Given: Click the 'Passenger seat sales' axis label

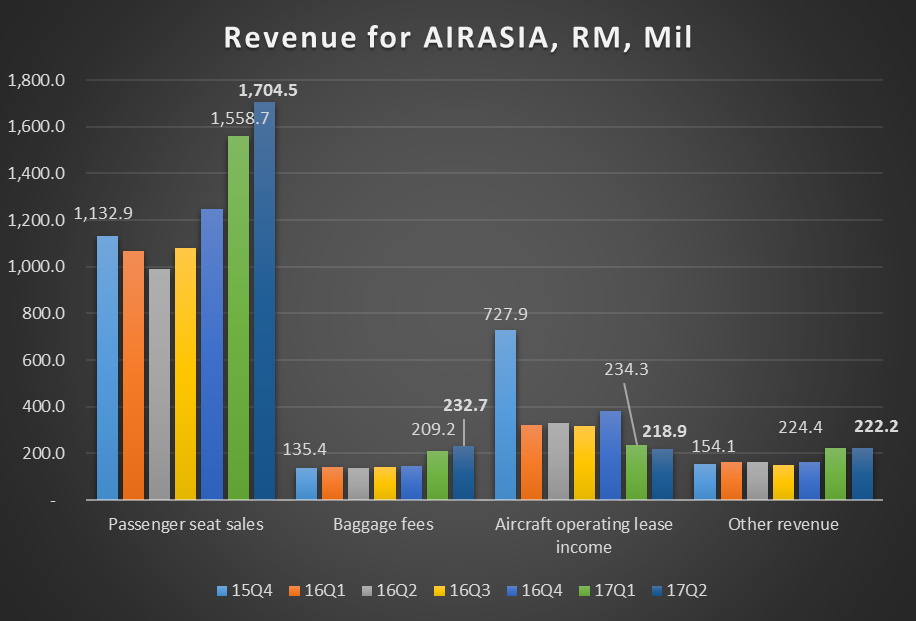Looking at the screenshot, I should click(x=186, y=525).
